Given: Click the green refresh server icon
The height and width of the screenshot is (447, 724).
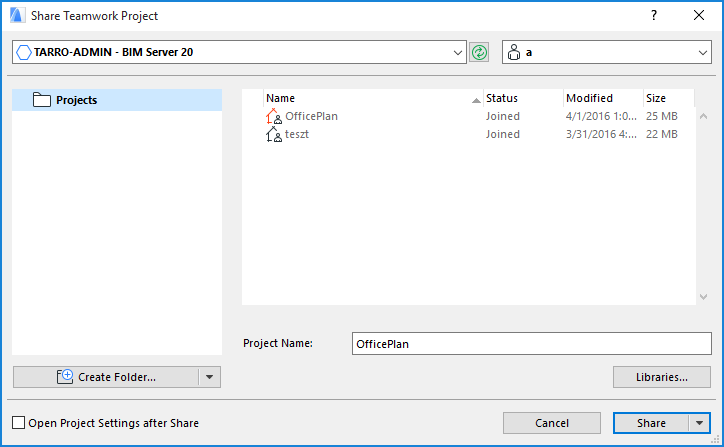Looking at the screenshot, I should click(480, 52).
